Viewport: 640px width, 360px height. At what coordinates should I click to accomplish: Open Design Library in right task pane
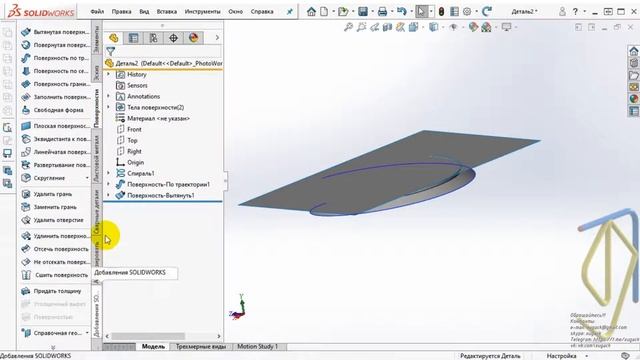point(633,63)
